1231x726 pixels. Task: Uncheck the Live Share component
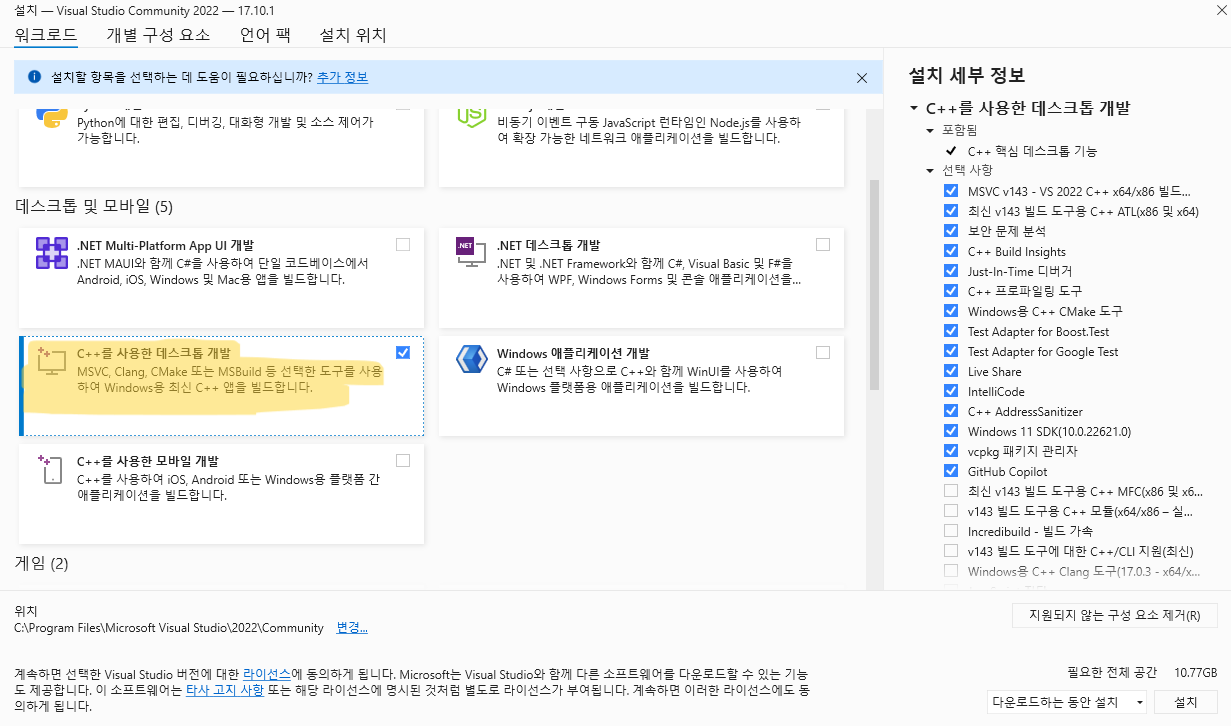pos(950,371)
